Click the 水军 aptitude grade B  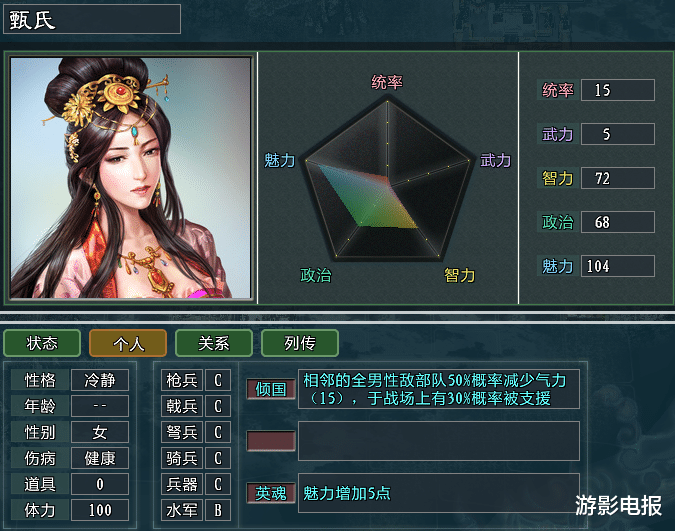(218, 510)
